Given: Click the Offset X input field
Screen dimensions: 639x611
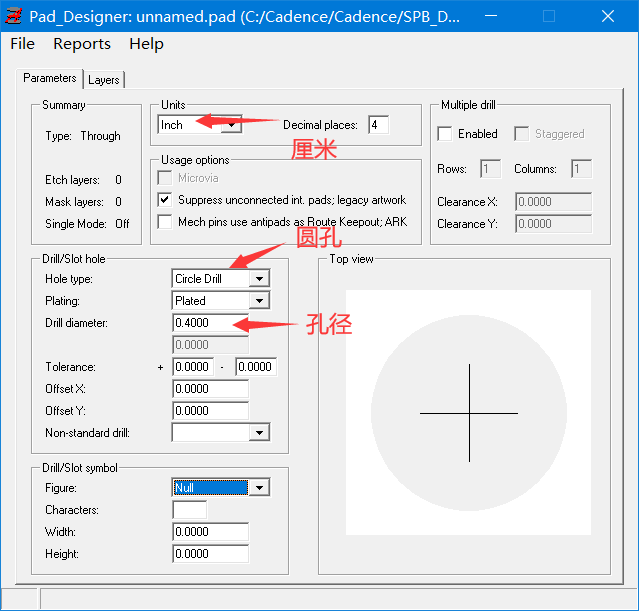Looking at the screenshot, I should [210, 389].
